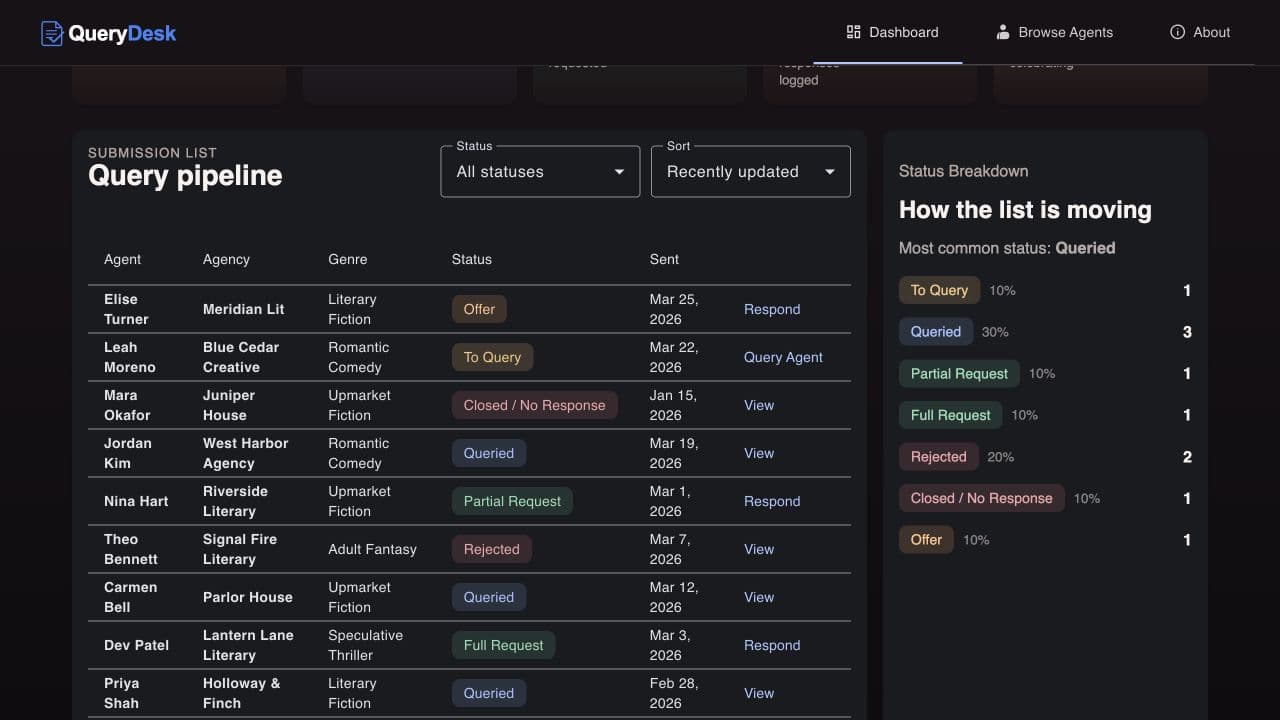Screen dimensions: 1280x720
Task: Click Respond for Dev Patel
Action: click(x=772, y=645)
